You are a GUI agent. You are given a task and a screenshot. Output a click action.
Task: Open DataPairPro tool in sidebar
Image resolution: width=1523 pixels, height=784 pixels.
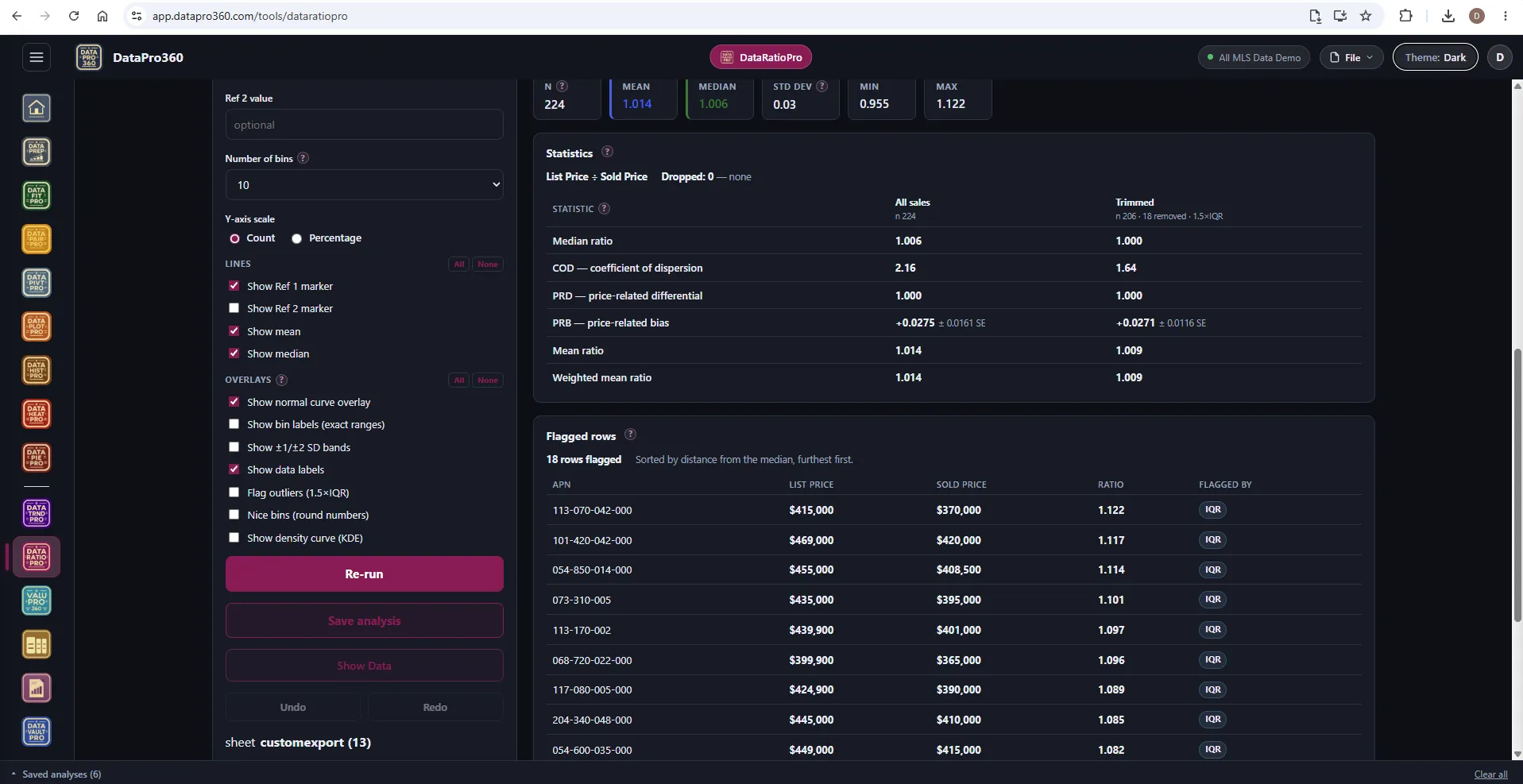pyautogui.click(x=37, y=239)
